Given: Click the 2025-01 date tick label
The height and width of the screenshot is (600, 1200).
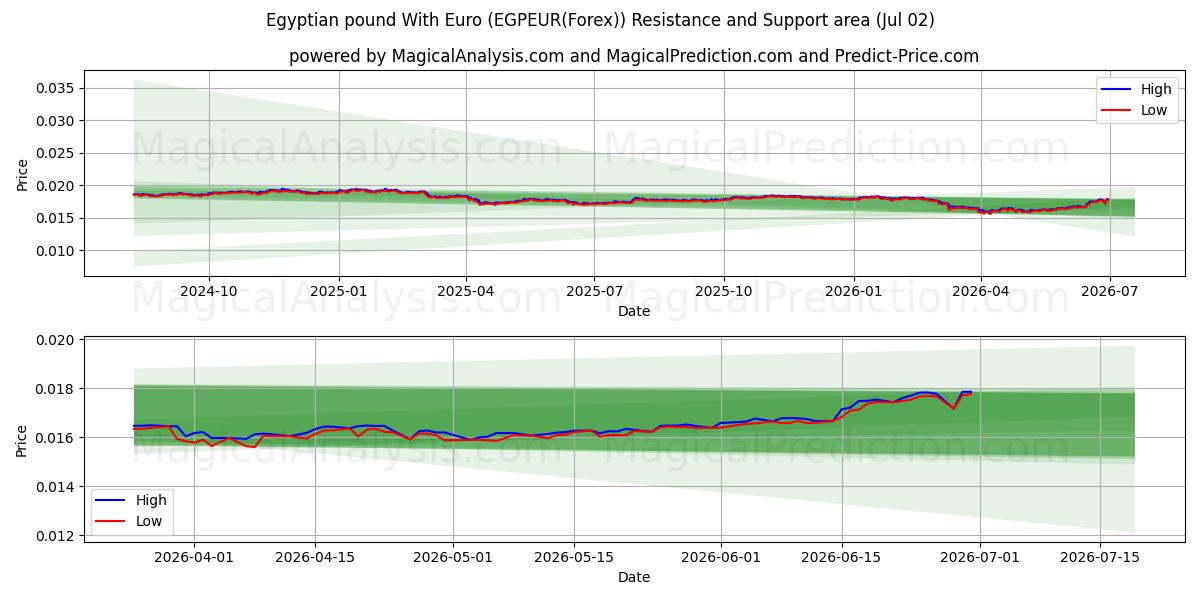Looking at the screenshot, I should click(x=338, y=291).
